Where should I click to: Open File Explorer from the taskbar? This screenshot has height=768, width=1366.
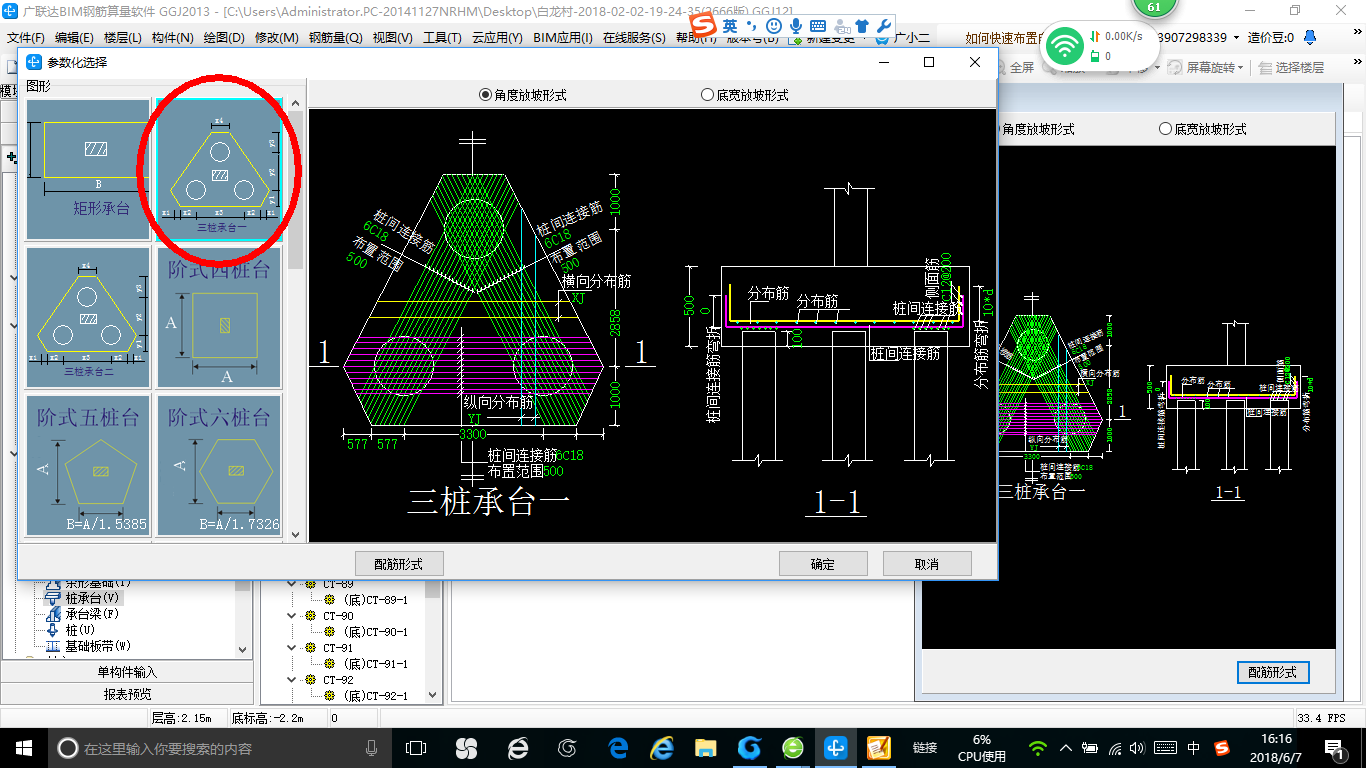coord(706,748)
